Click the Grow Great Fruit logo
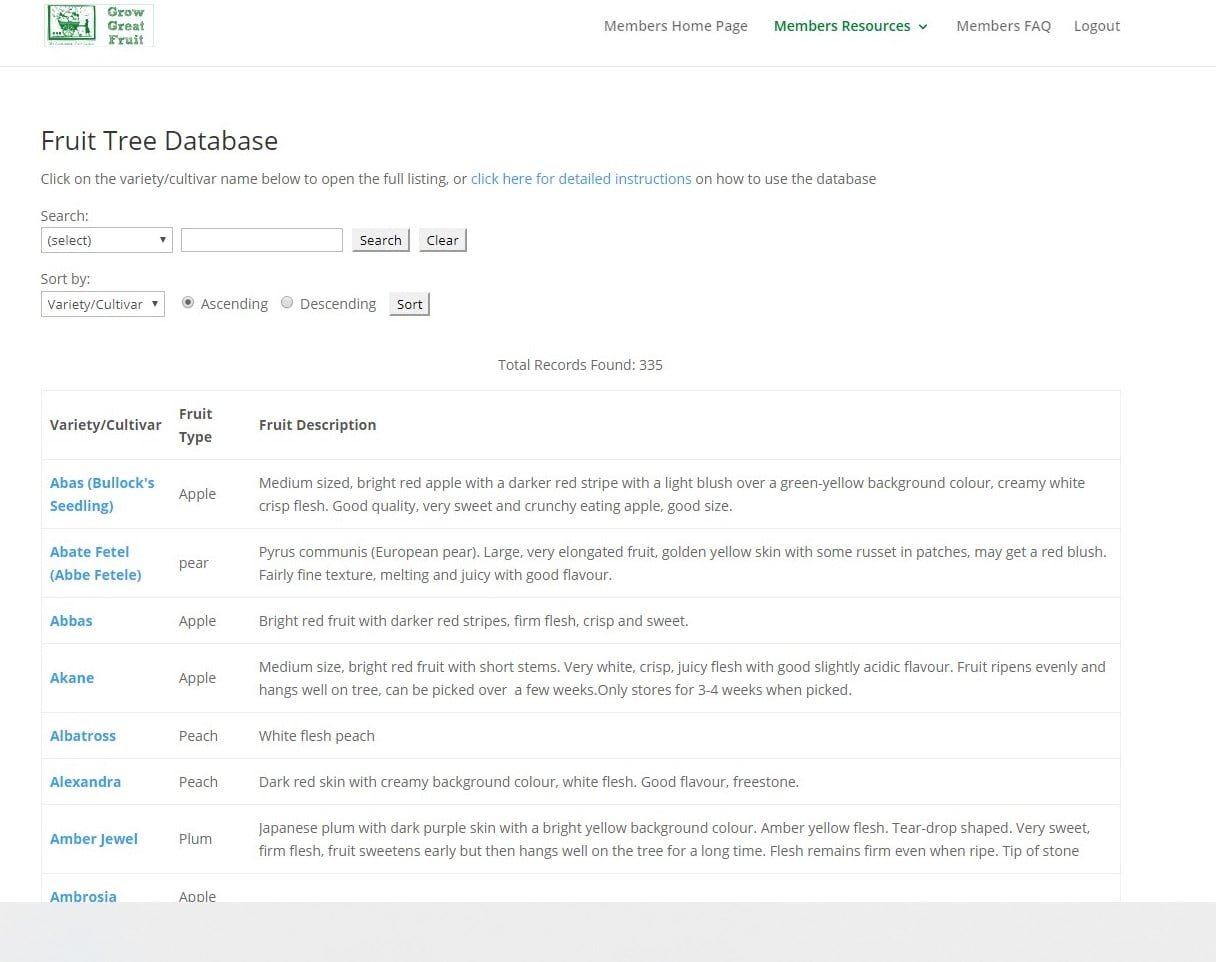 [x=99, y=25]
